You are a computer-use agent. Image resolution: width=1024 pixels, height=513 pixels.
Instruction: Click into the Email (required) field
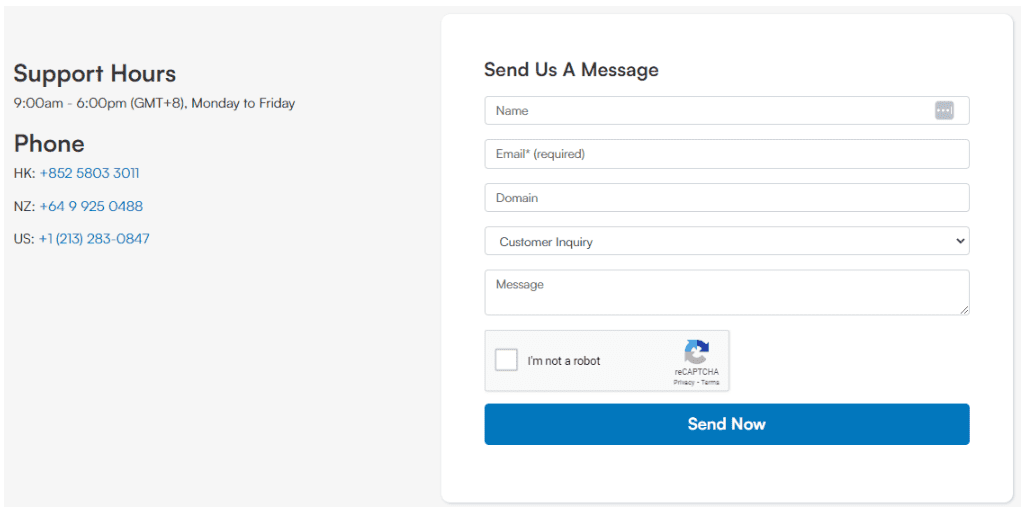pyautogui.click(x=727, y=154)
